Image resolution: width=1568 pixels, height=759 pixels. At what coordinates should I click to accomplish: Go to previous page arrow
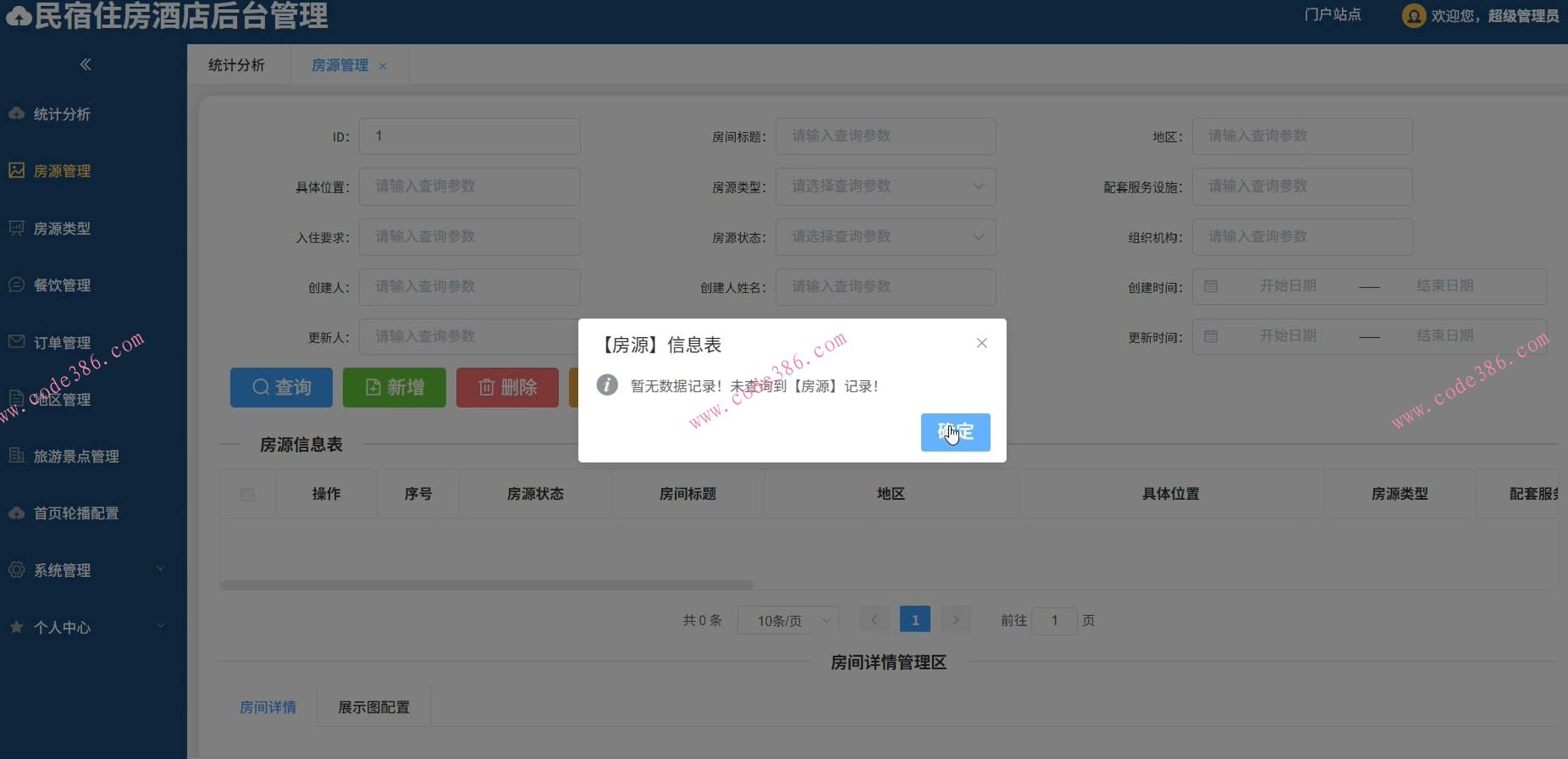[874, 620]
